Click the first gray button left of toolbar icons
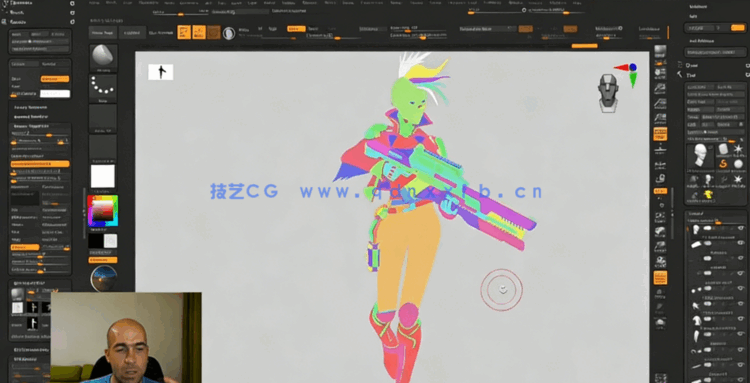 coord(103,33)
